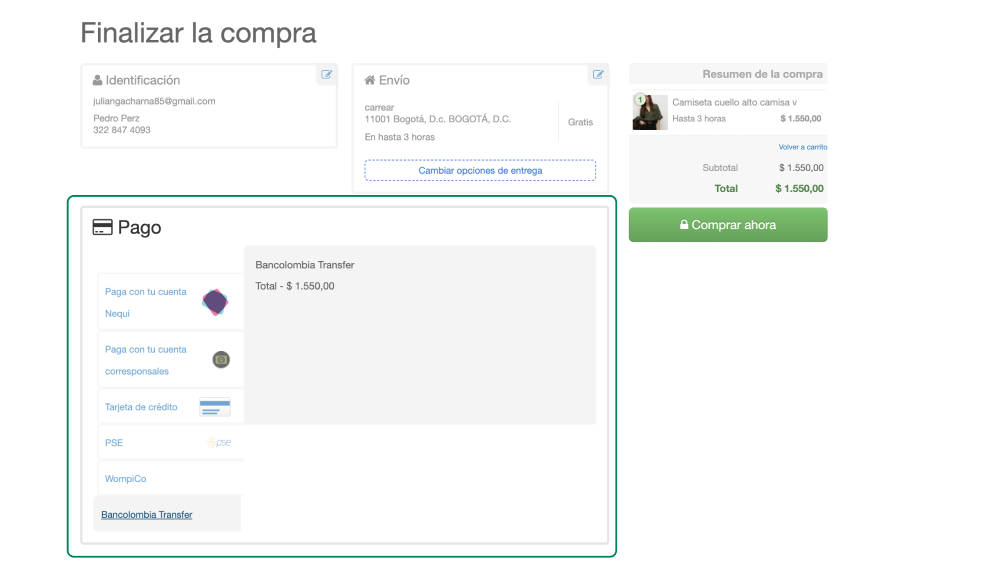Select Bancolombia Transfer payment option
This screenshot has height=580, width=1005.
[147, 515]
